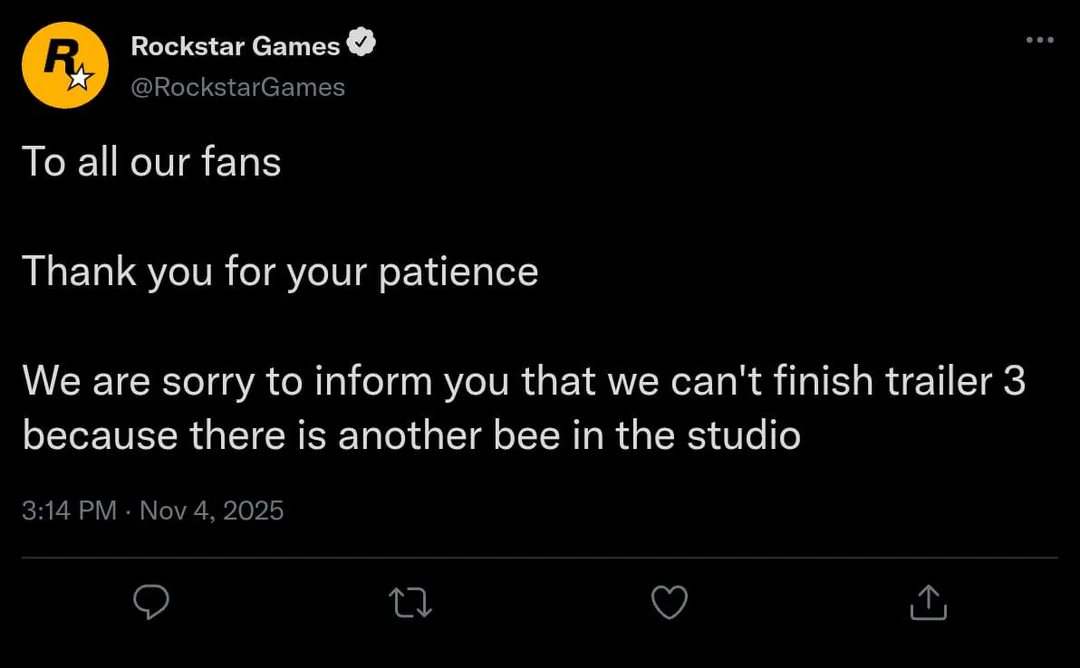Screen dimensions: 1080x668
Task: Open the Rockstar Games profile avatar
Action: [65, 65]
